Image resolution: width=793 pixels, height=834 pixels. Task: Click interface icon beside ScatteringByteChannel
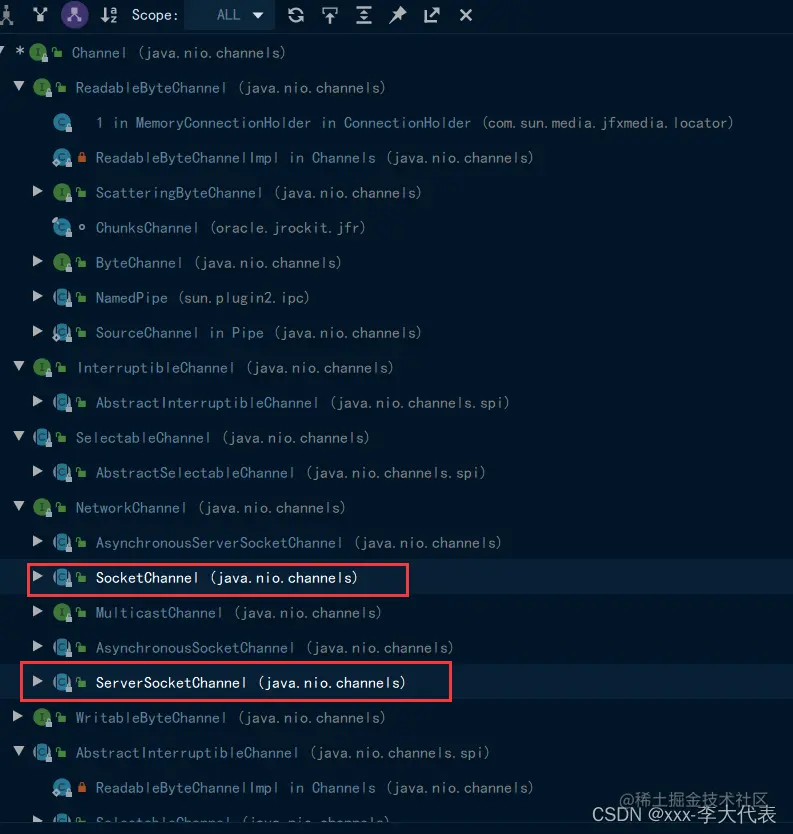63,193
